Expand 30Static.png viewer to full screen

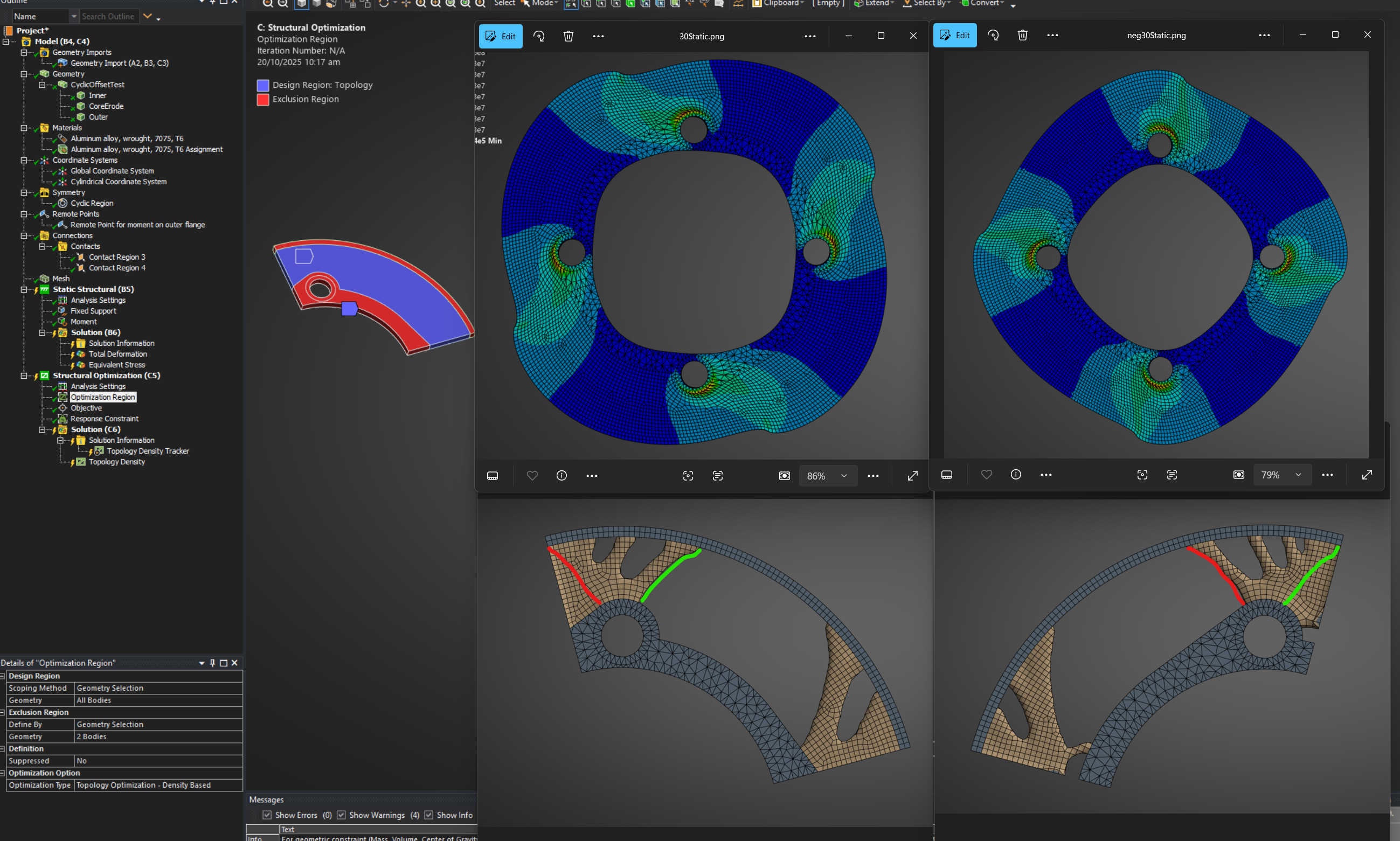click(912, 476)
